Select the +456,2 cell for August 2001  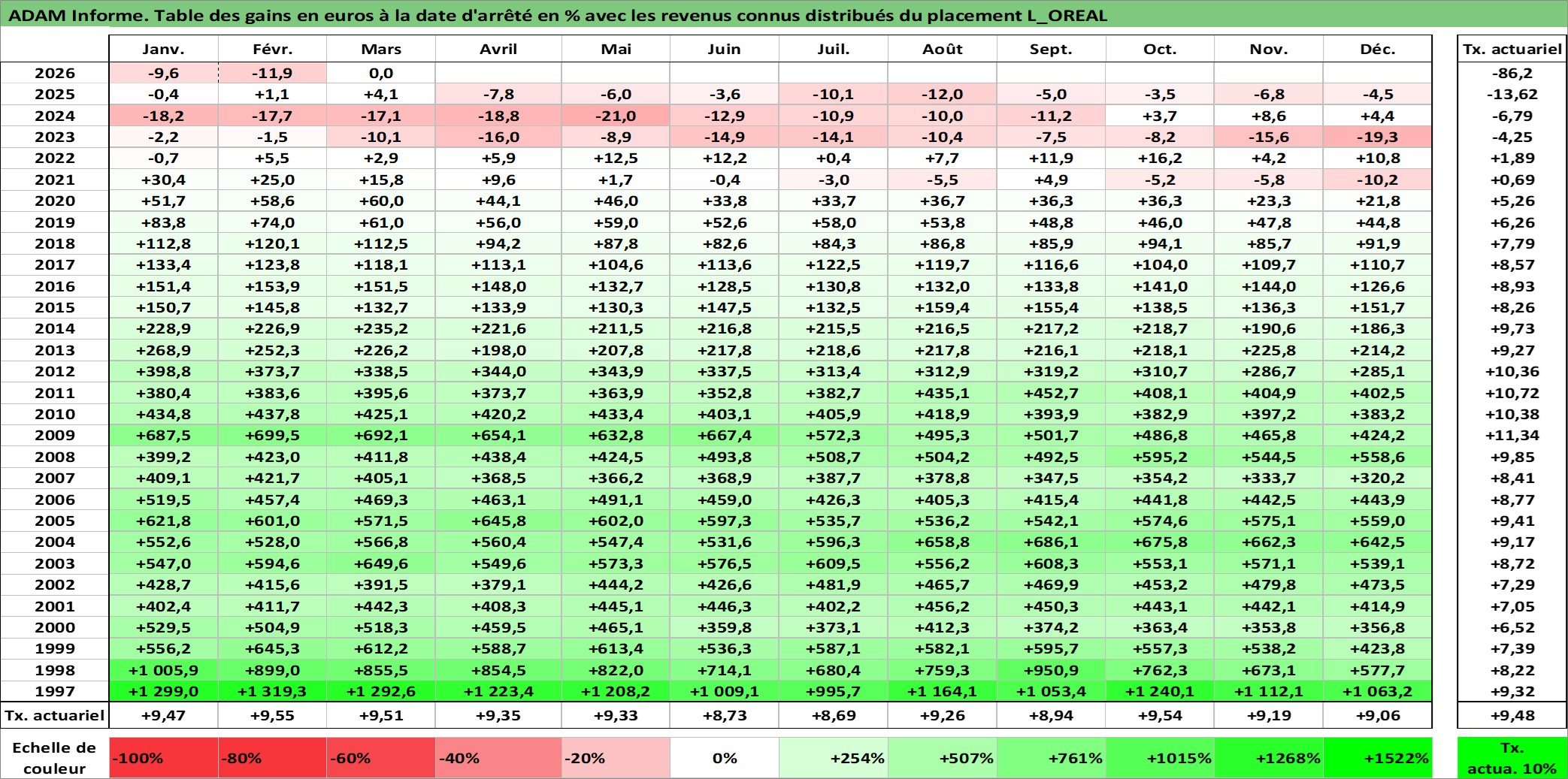(x=943, y=606)
